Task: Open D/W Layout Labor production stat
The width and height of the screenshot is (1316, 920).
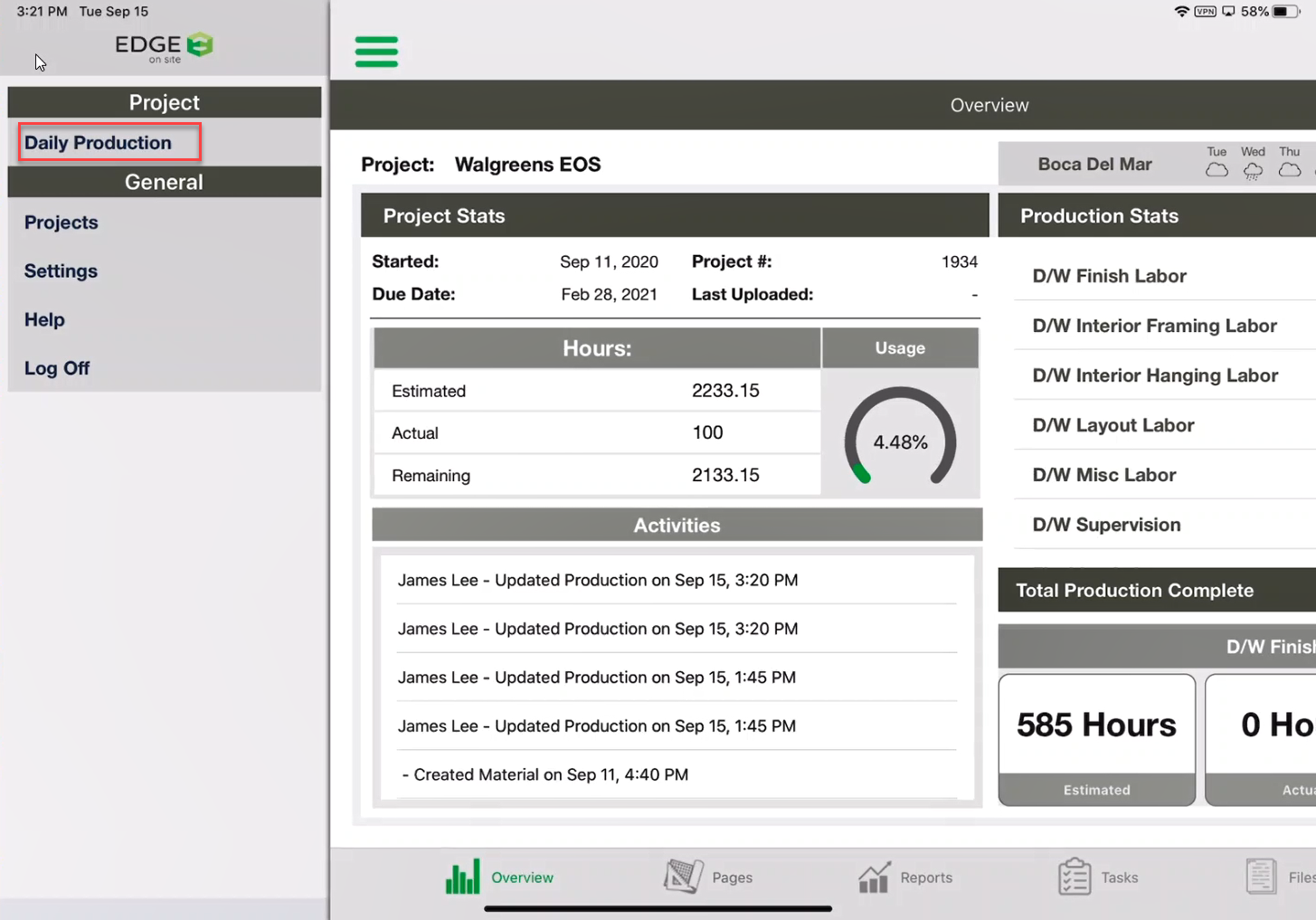Action: pos(1112,425)
